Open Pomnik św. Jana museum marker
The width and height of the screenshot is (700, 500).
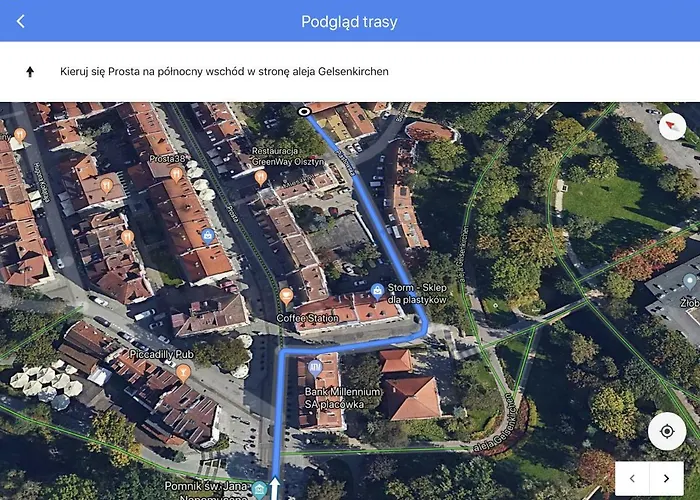259,490
